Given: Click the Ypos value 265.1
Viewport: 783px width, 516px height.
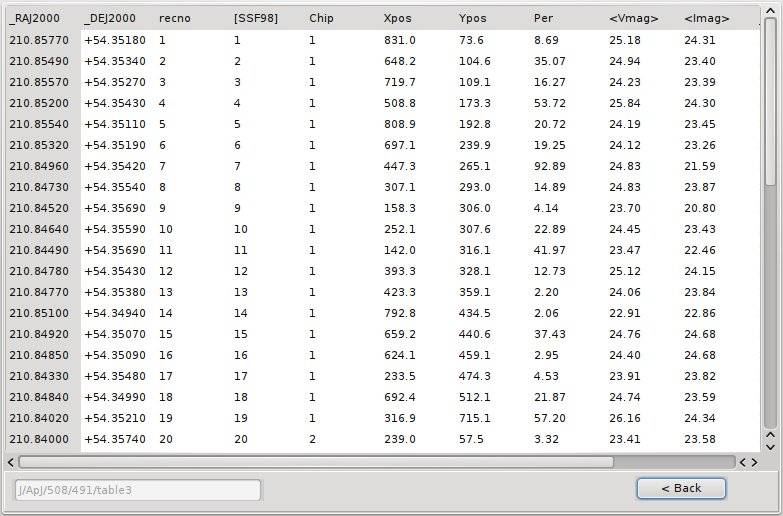Looking at the screenshot, I should click(x=474, y=166).
